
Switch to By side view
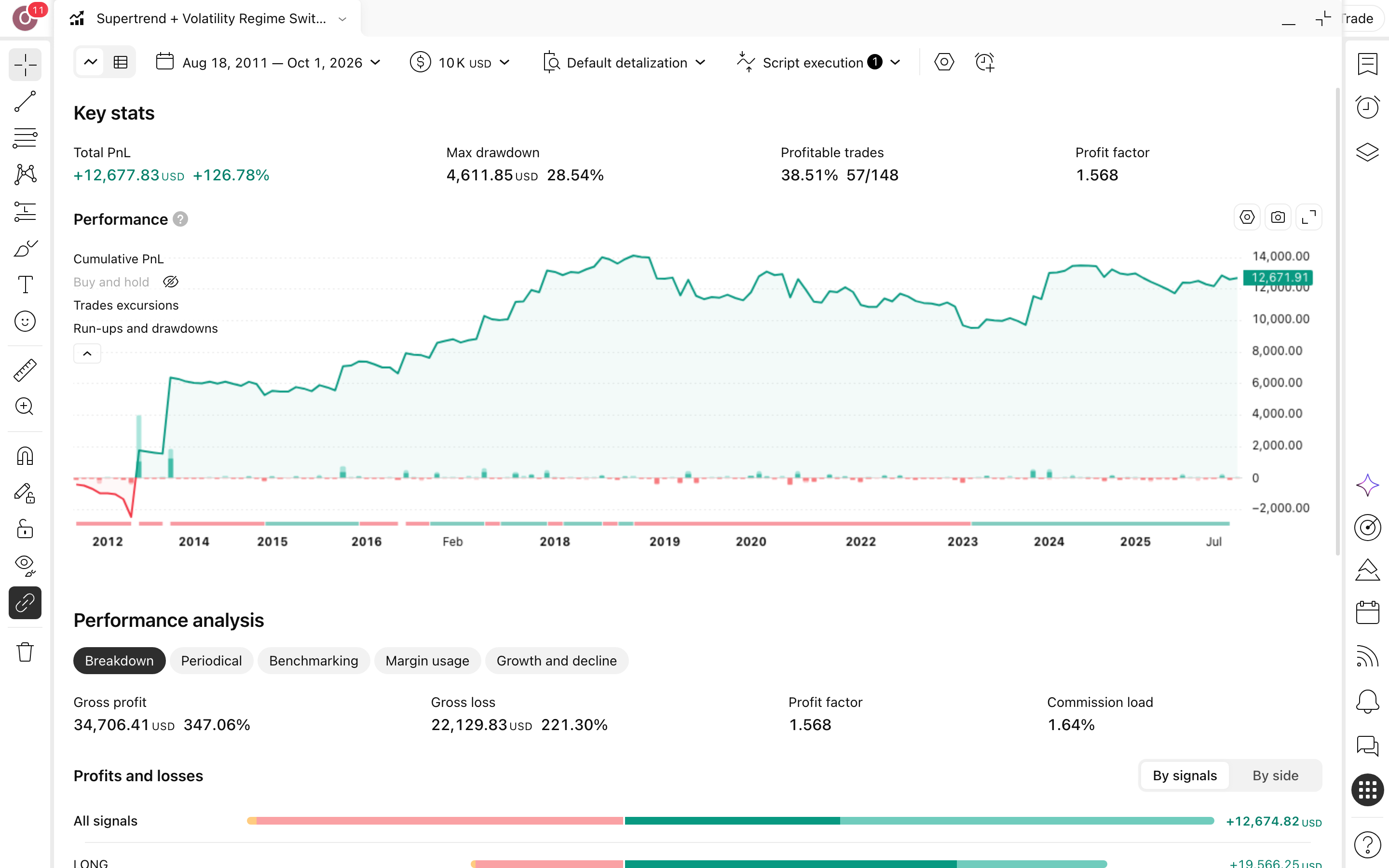pyautogui.click(x=1275, y=775)
